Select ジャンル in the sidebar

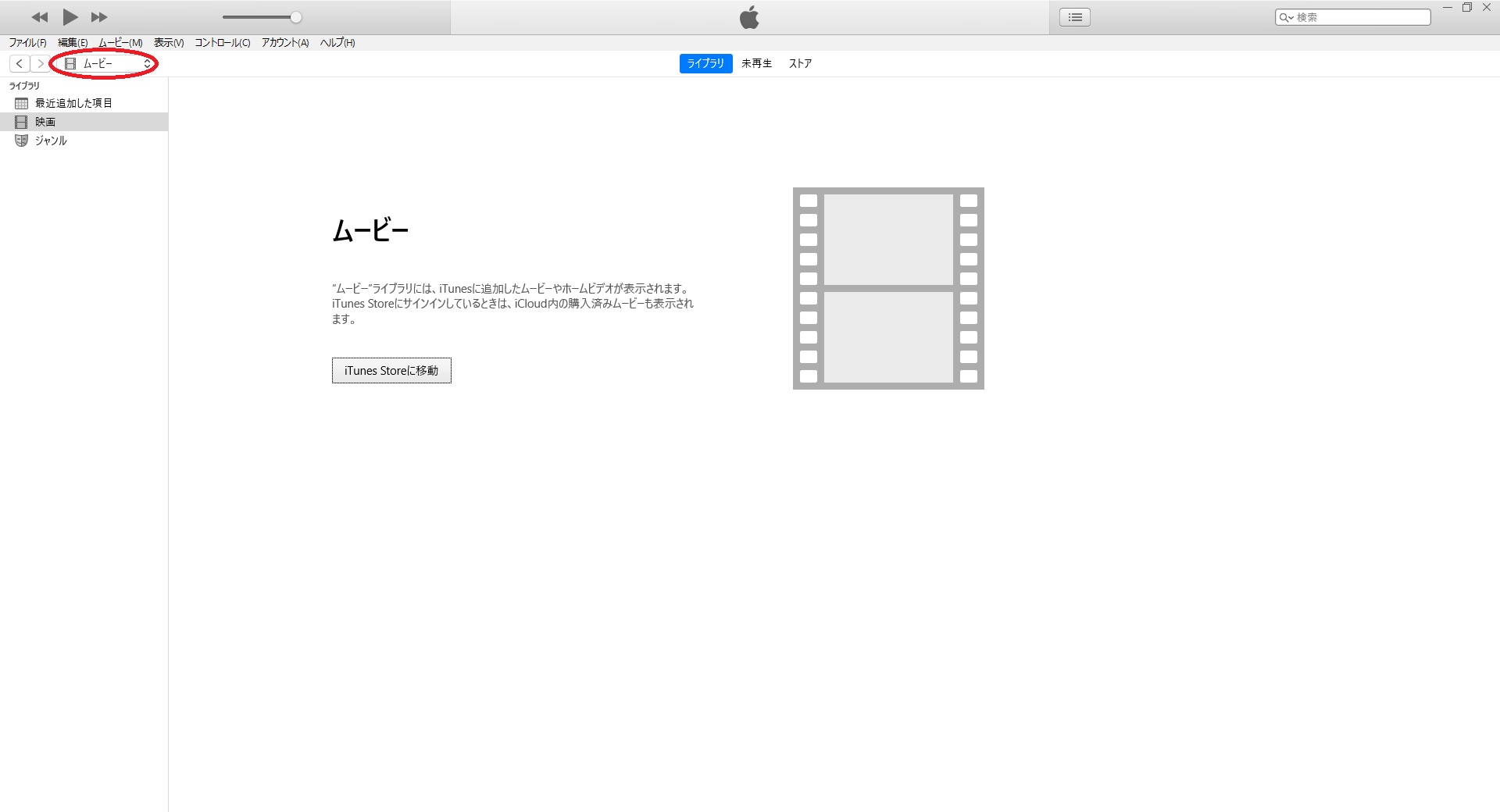tap(84, 141)
